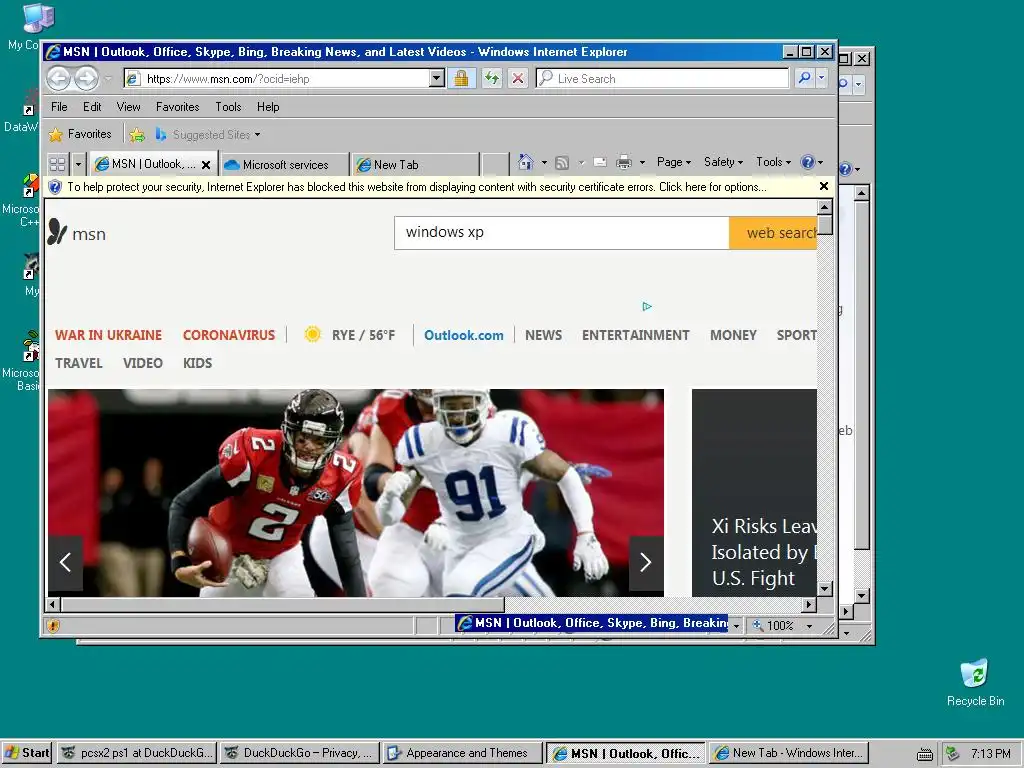Click the network tray icon beside the clock
The width and height of the screenshot is (1024, 768).
[953, 753]
